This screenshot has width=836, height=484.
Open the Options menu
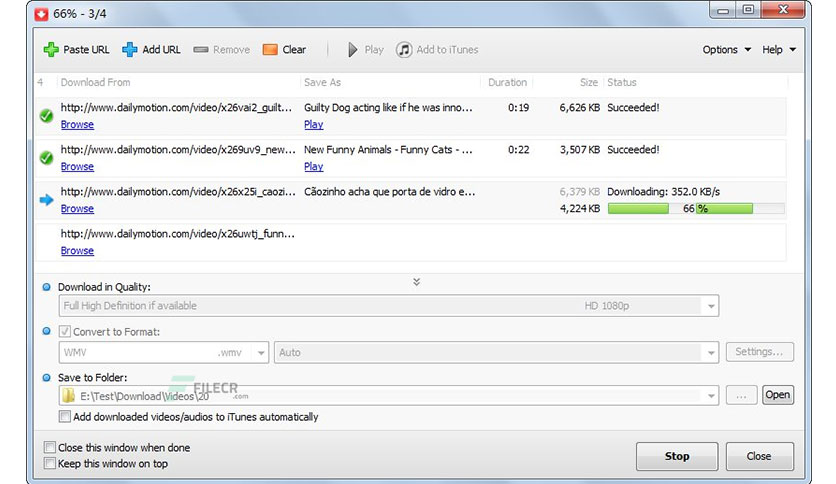[726, 50]
